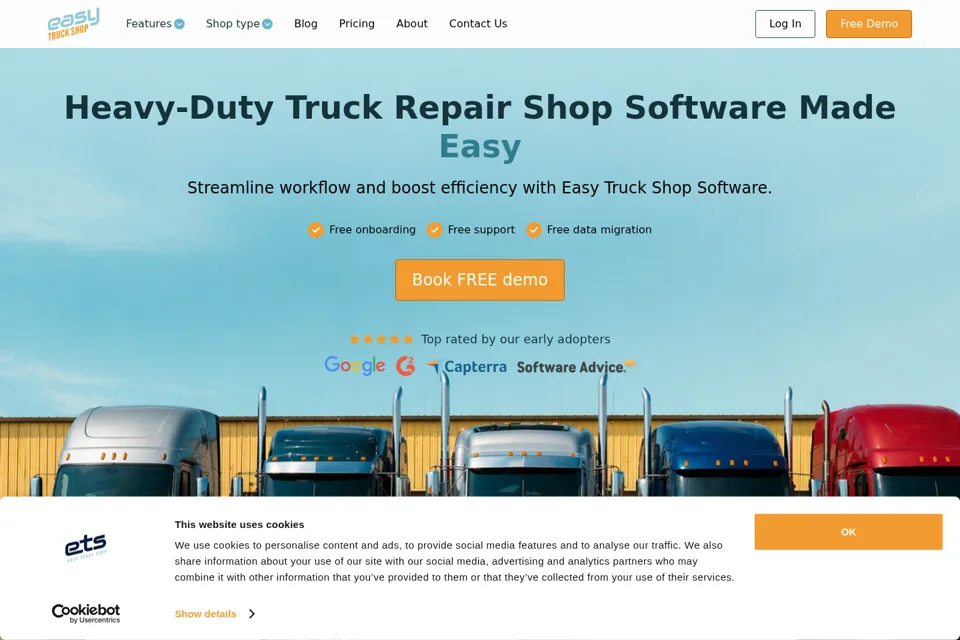Click the ets logo in cookie banner
This screenshot has height=640, width=960.
86,547
